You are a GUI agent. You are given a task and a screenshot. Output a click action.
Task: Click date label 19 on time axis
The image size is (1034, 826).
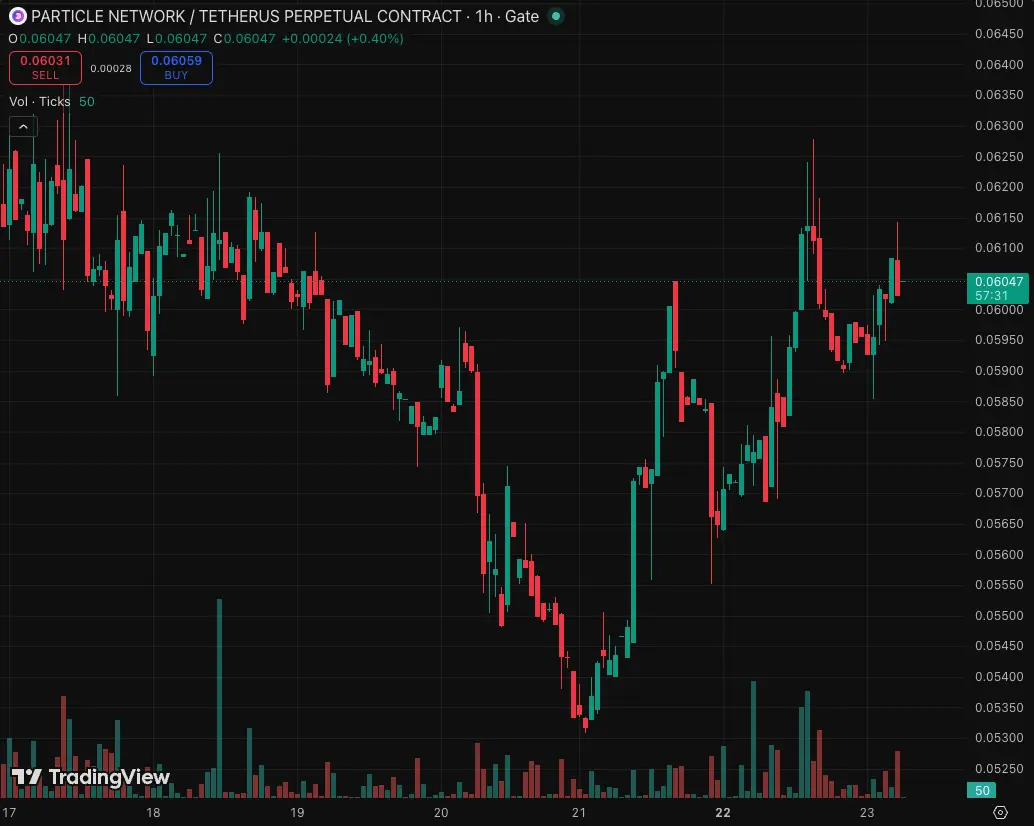tap(297, 813)
